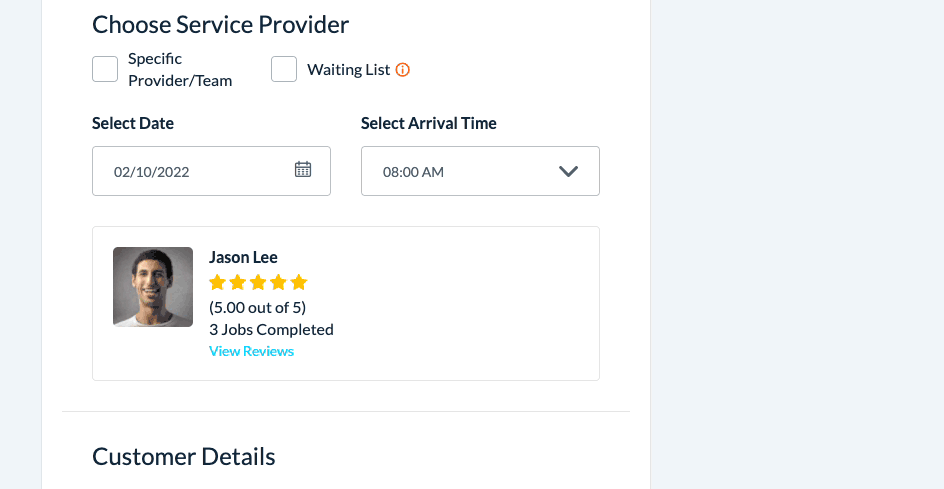
Task: Click the 3 Jobs Completed text
Action: tap(271, 329)
